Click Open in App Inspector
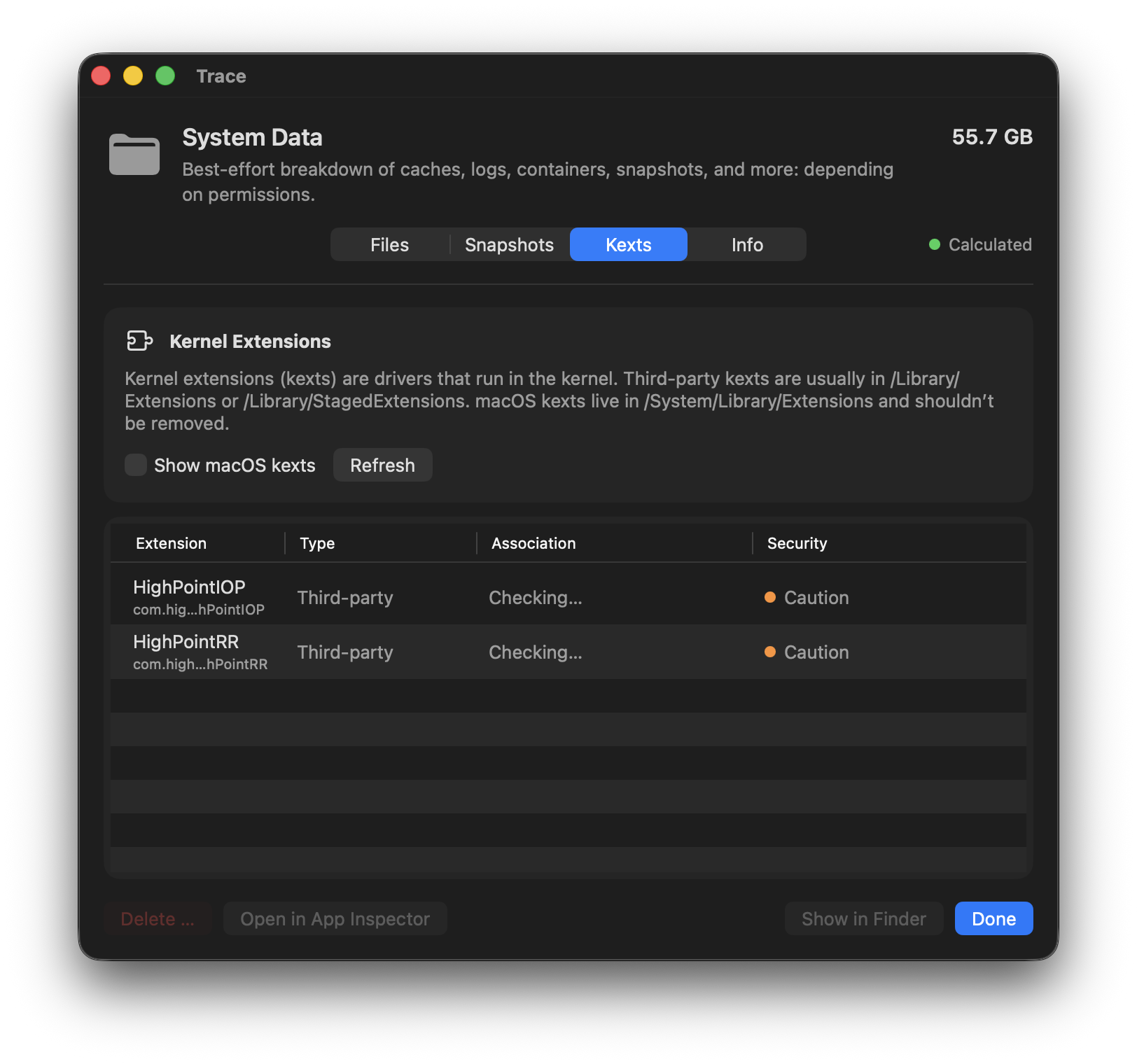This screenshot has height=1064, width=1137. coord(335,918)
